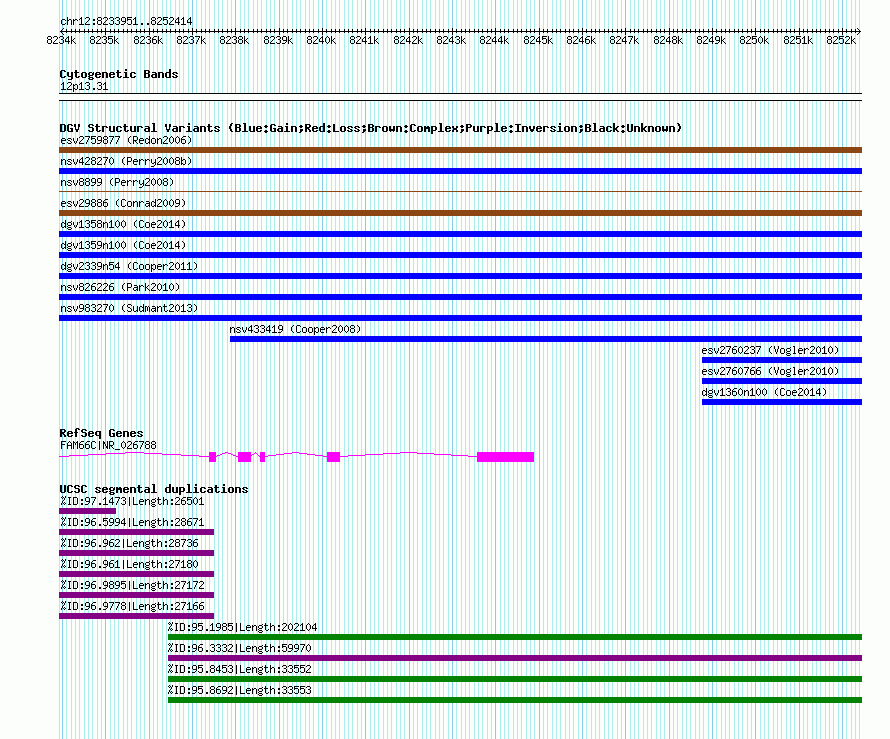Click the %ID:96.3332|Length:59970 label
Viewport: 890px width, 739px height.
pos(240,649)
